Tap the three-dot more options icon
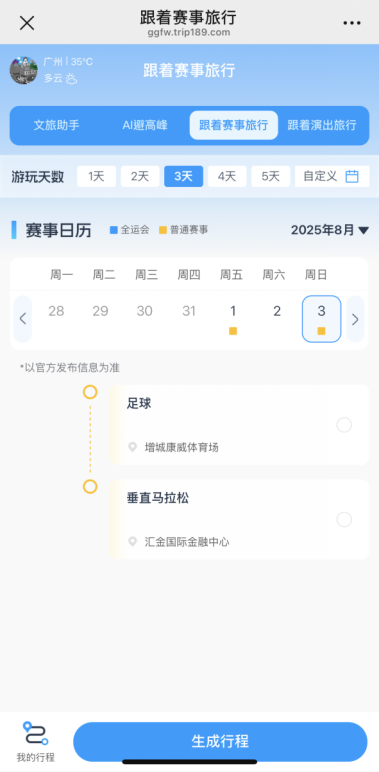This screenshot has height=772, width=379. click(352, 23)
